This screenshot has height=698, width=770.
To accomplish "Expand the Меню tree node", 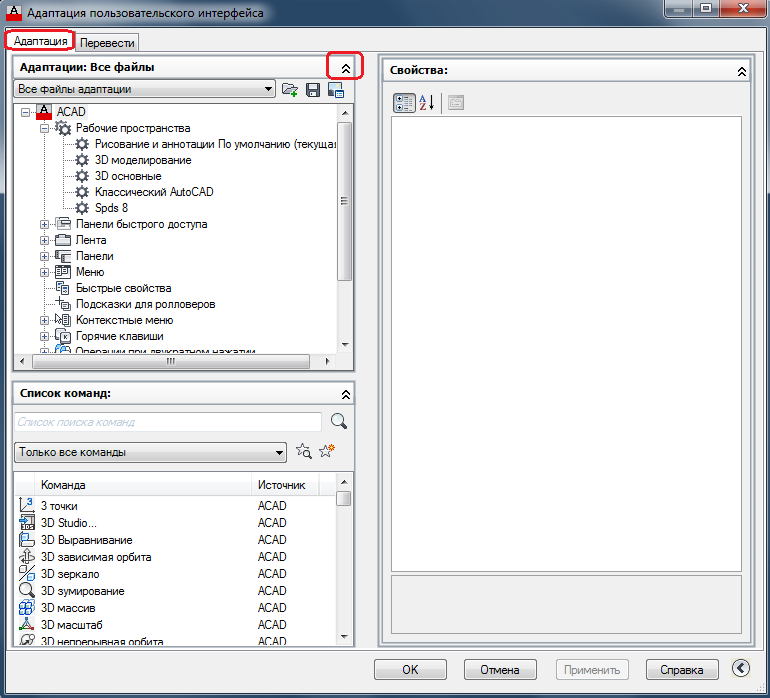I will [x=44, y=272].
